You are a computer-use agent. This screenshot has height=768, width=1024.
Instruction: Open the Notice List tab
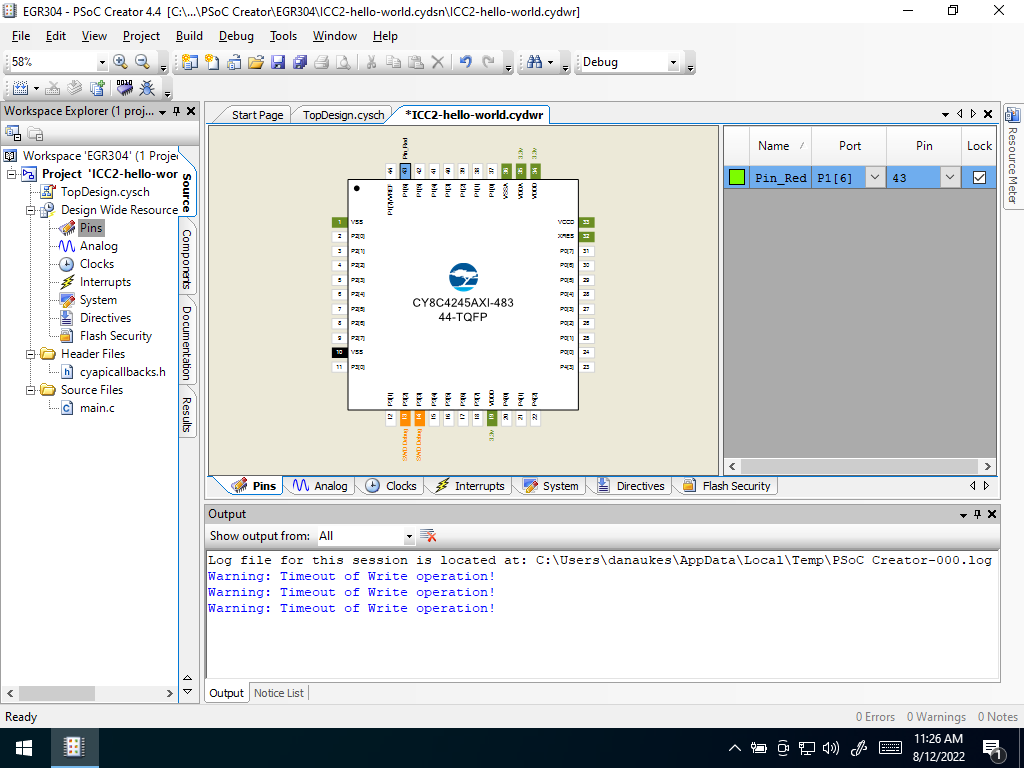[279, 693]
